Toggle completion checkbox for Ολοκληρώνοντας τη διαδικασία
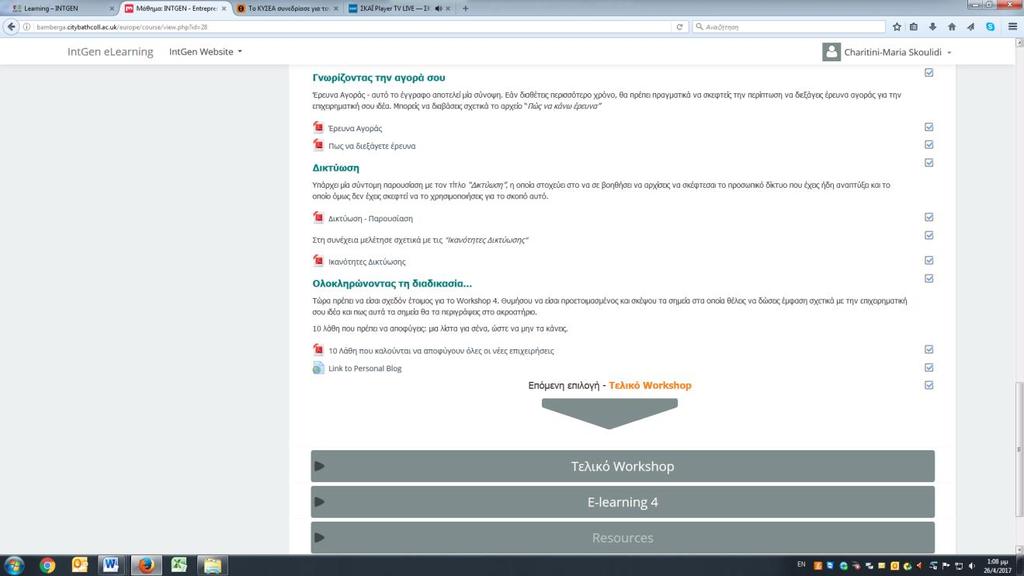1024x576 pixels. (x=929, y=278)
